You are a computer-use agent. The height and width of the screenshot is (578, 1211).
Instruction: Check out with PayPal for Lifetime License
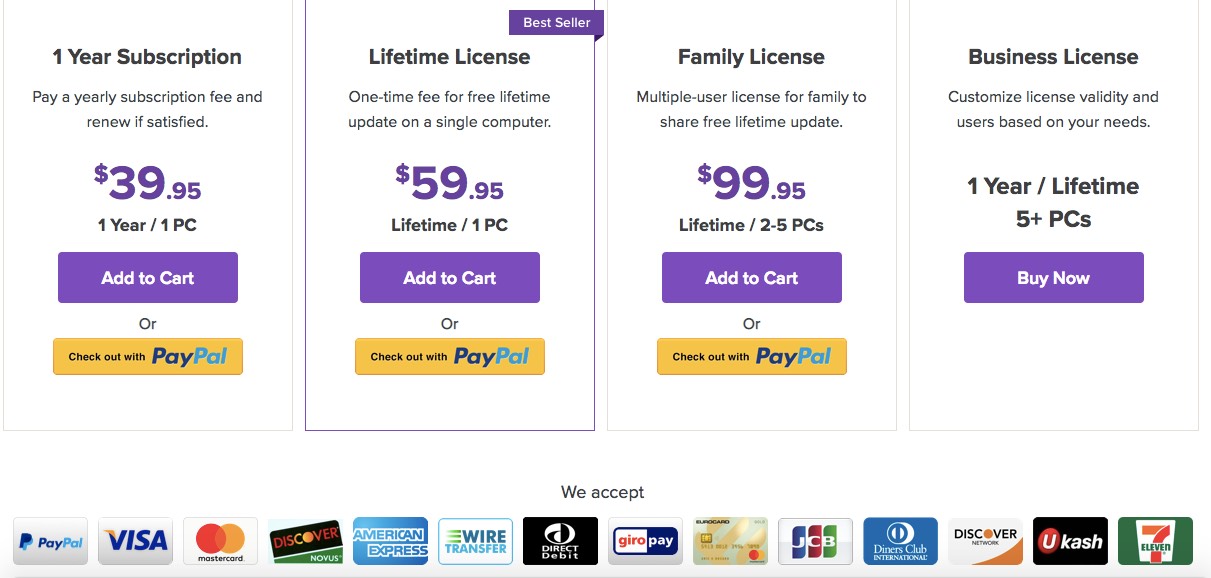tap(450, 357)
